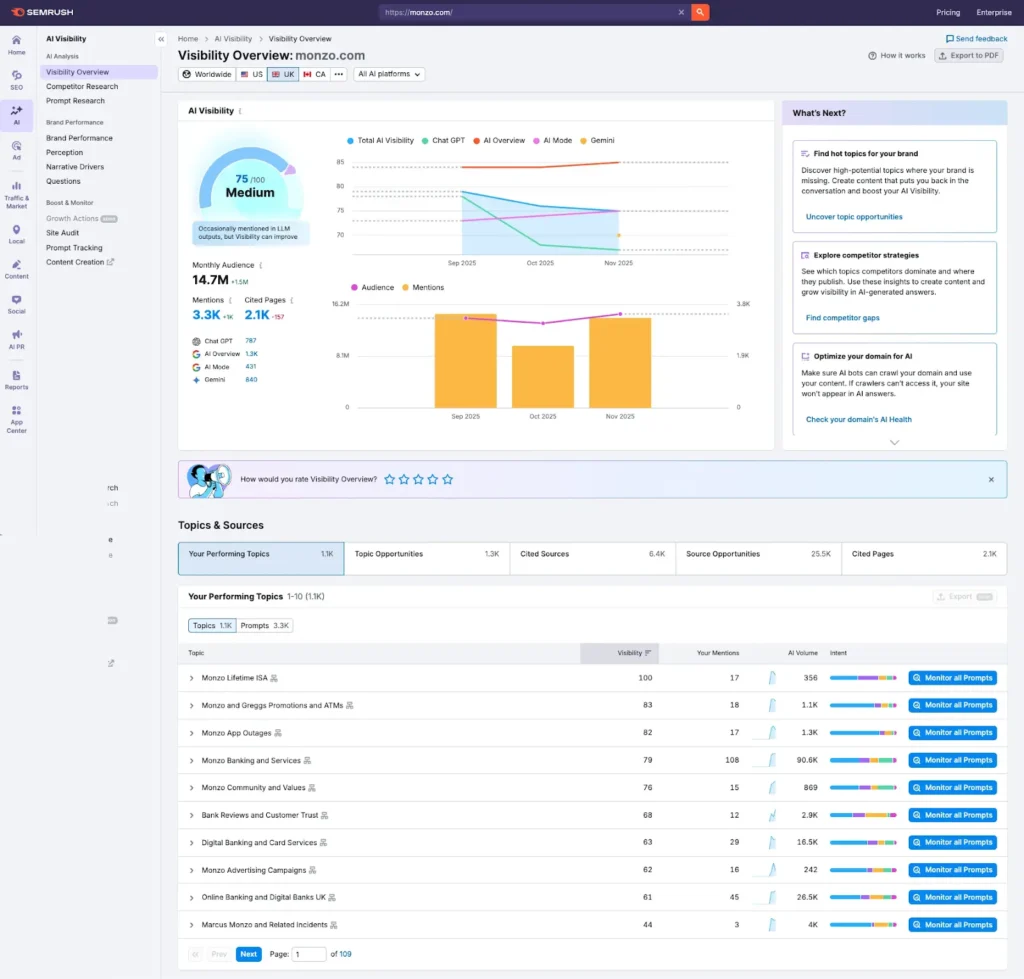Click the orange search button
Screen dimensions: 1024x979
tap(700, 12)
